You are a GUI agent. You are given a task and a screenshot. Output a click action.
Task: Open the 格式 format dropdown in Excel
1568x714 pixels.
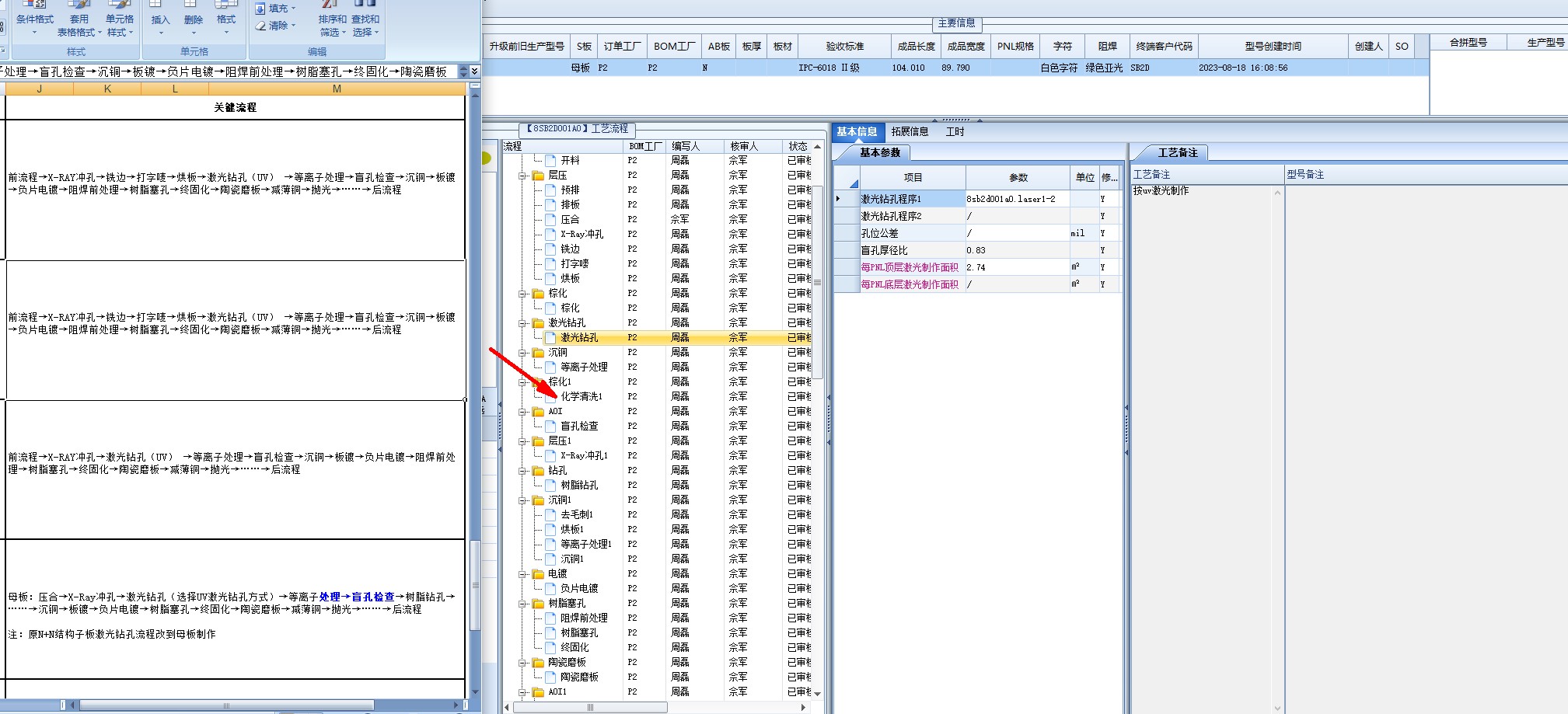click(226, 19)
